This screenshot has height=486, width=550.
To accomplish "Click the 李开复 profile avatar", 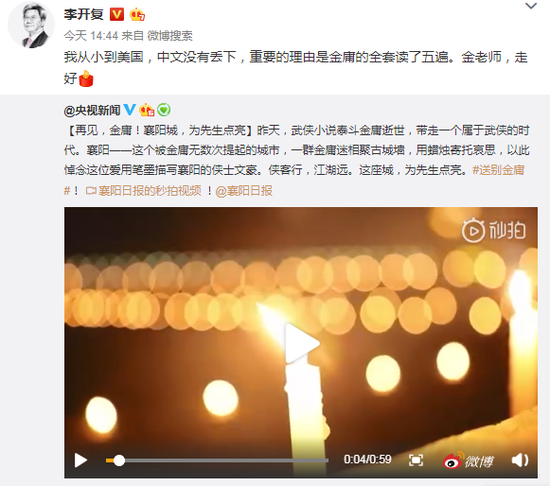I will 31,25.
